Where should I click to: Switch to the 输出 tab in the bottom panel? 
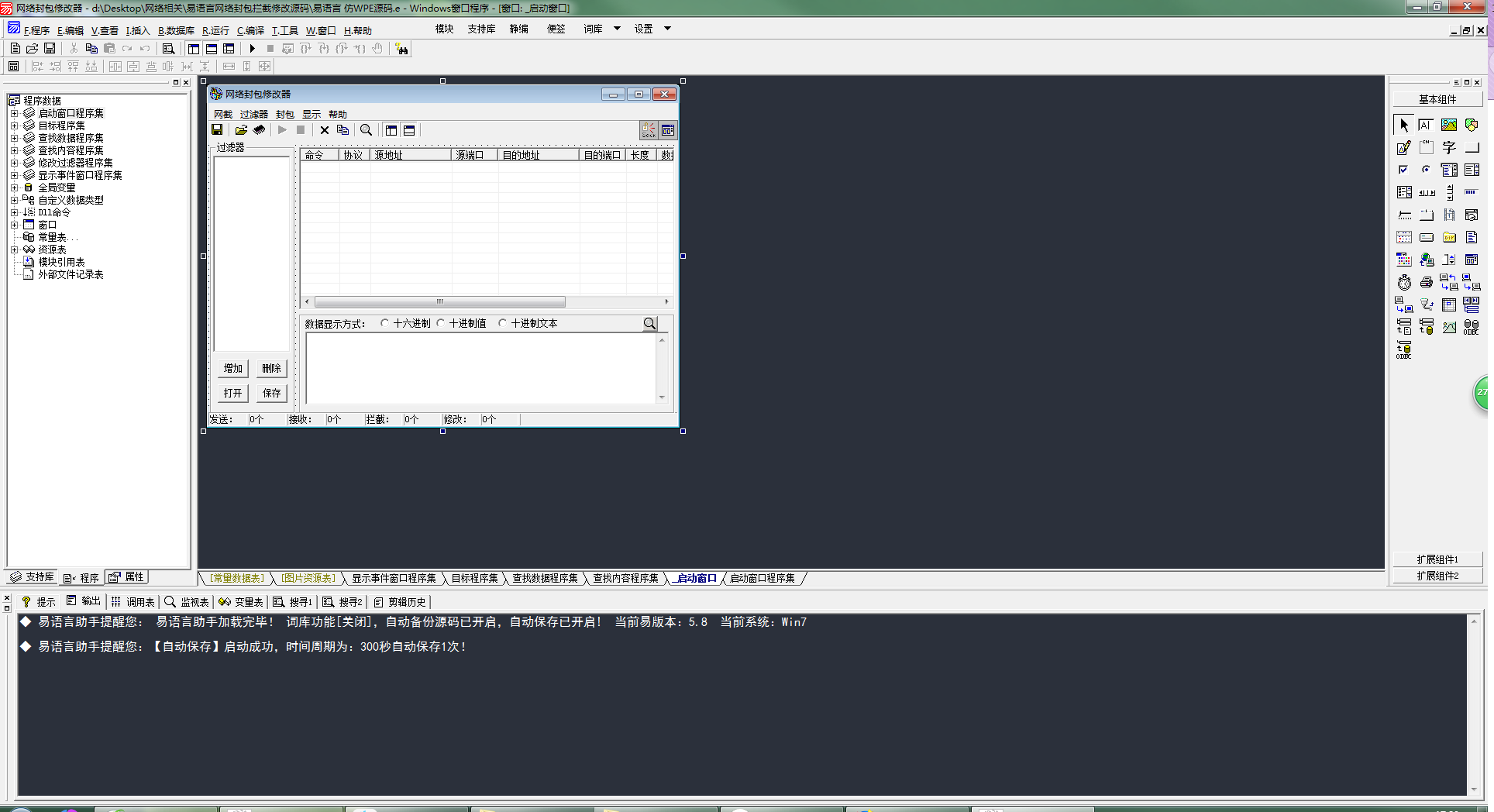[84, 601]
